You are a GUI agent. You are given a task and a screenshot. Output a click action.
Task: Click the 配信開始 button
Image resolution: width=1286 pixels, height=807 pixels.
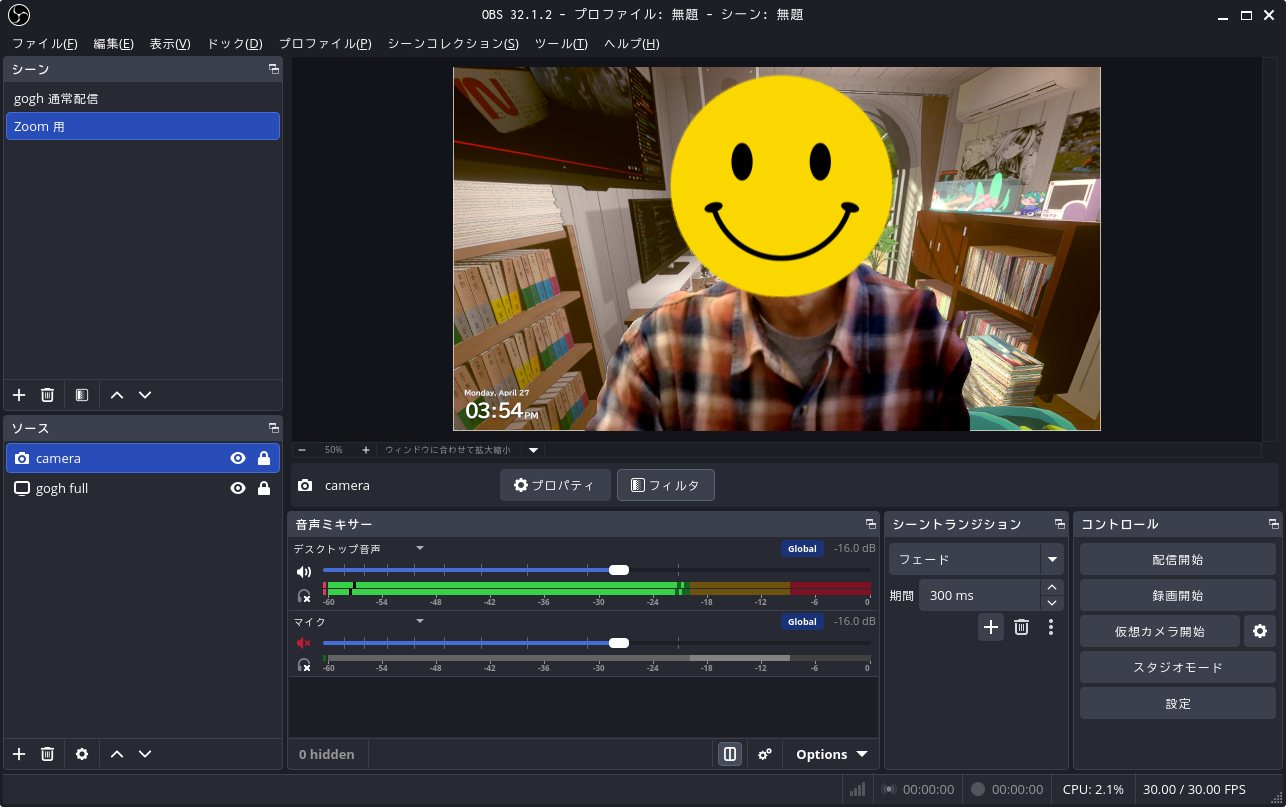pos(1177,559)
